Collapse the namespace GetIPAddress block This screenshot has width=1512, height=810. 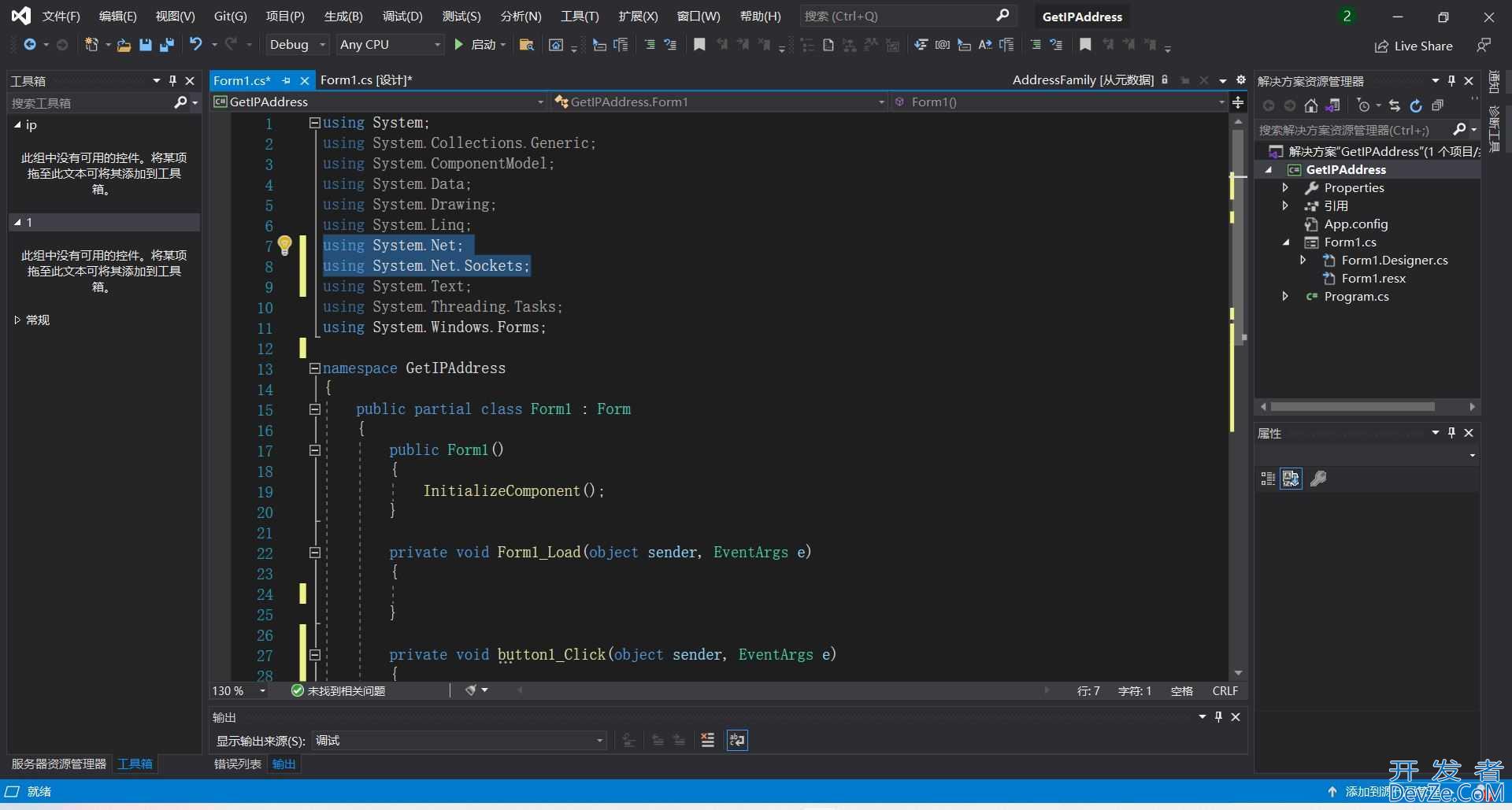(314, 368)
